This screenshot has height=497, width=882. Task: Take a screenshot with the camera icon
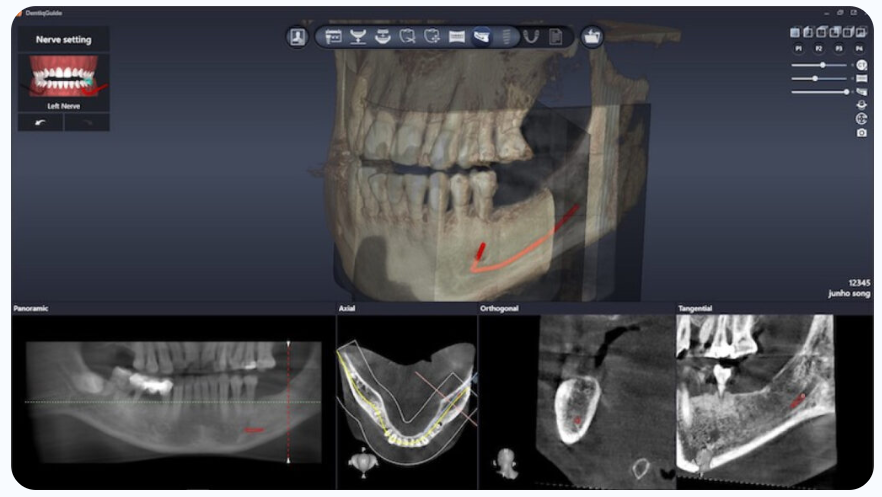(x=861, y=132)
